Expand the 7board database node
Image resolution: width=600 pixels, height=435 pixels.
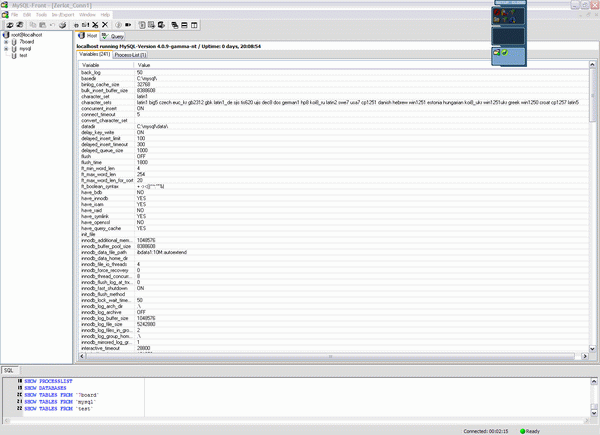click(x=6, y=42)
